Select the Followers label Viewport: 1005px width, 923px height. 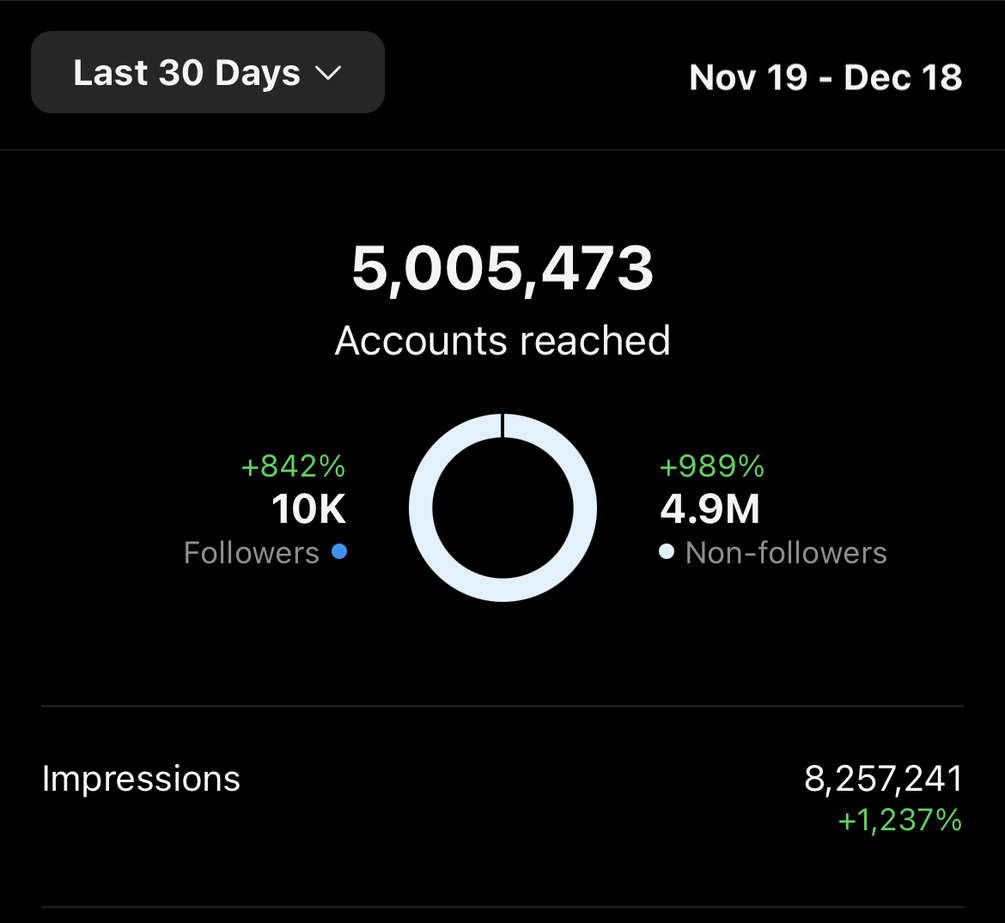(x=251, y=553)
